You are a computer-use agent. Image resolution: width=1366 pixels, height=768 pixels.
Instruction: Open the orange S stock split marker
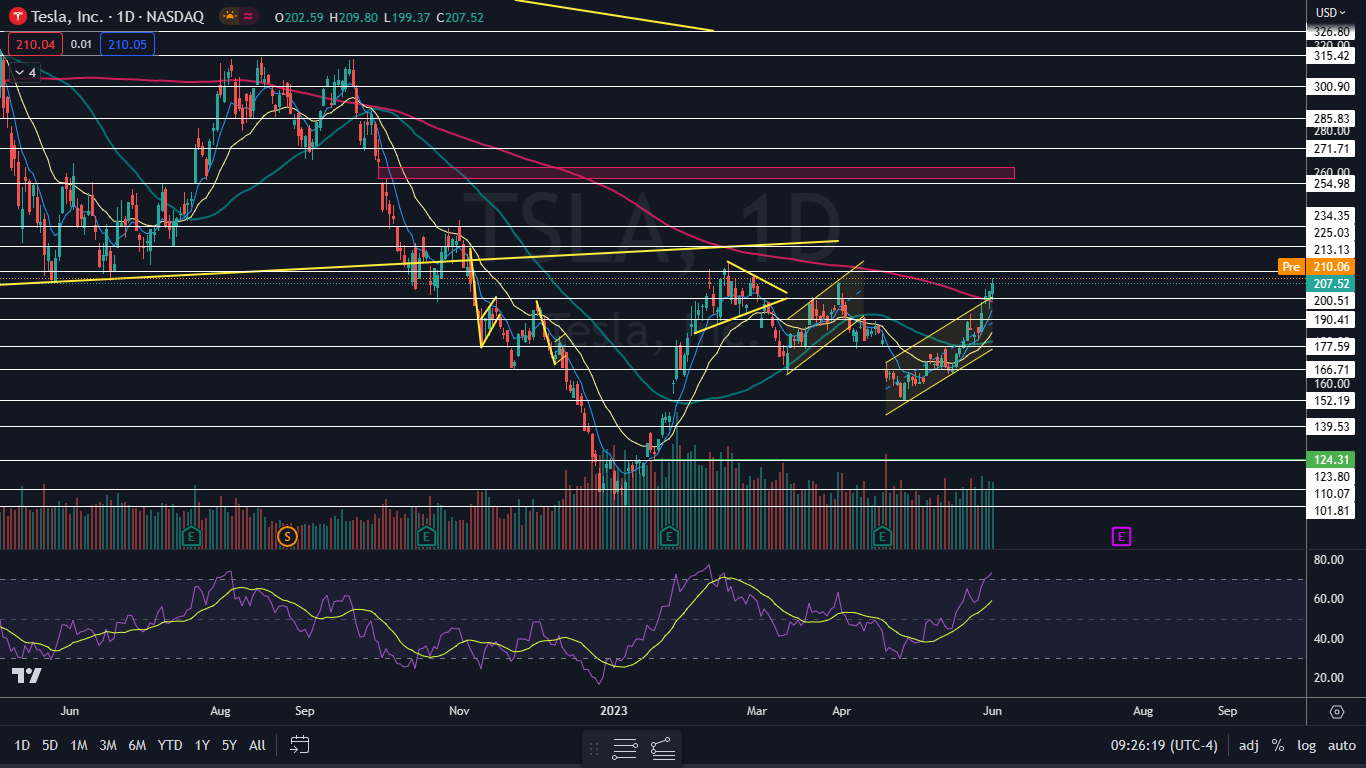(287, 537)
